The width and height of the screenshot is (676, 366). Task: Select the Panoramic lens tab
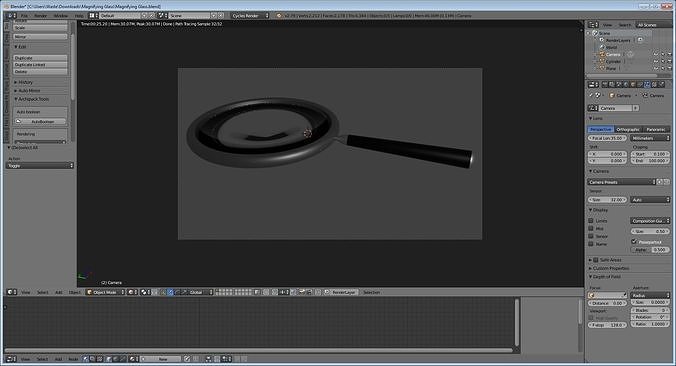(x=656, y=129)
